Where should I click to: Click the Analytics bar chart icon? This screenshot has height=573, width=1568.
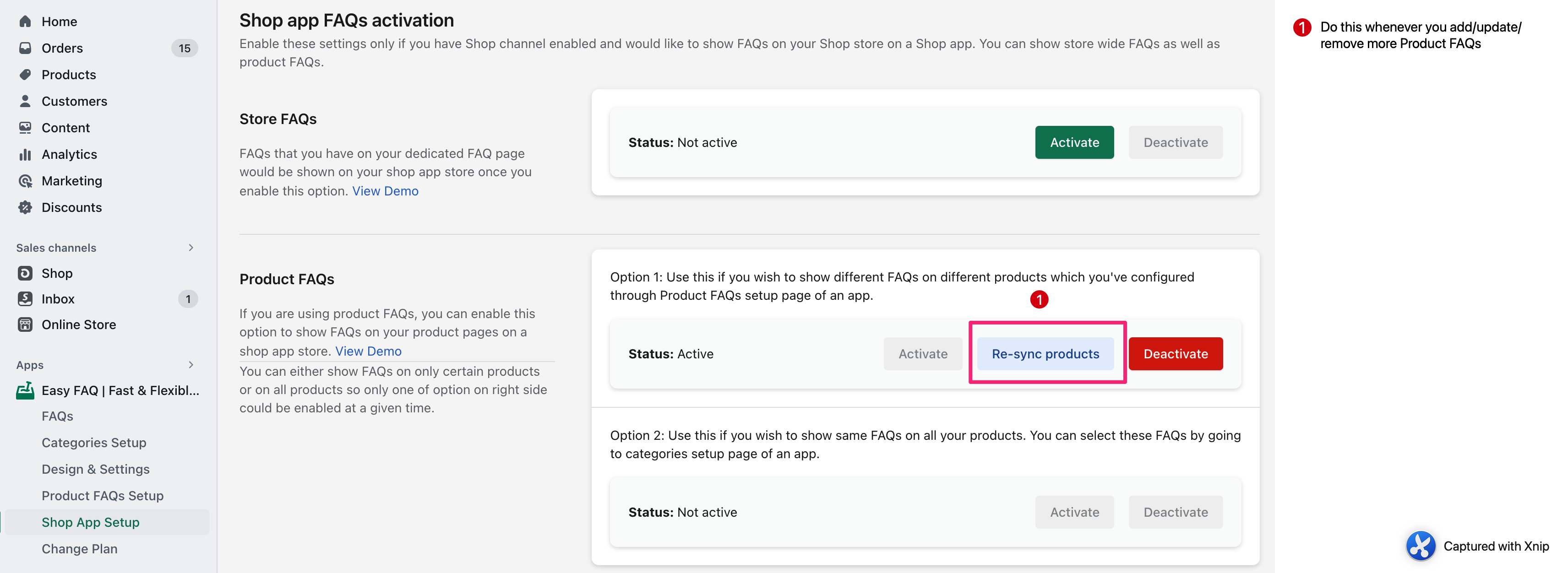[x=25, y=155]
